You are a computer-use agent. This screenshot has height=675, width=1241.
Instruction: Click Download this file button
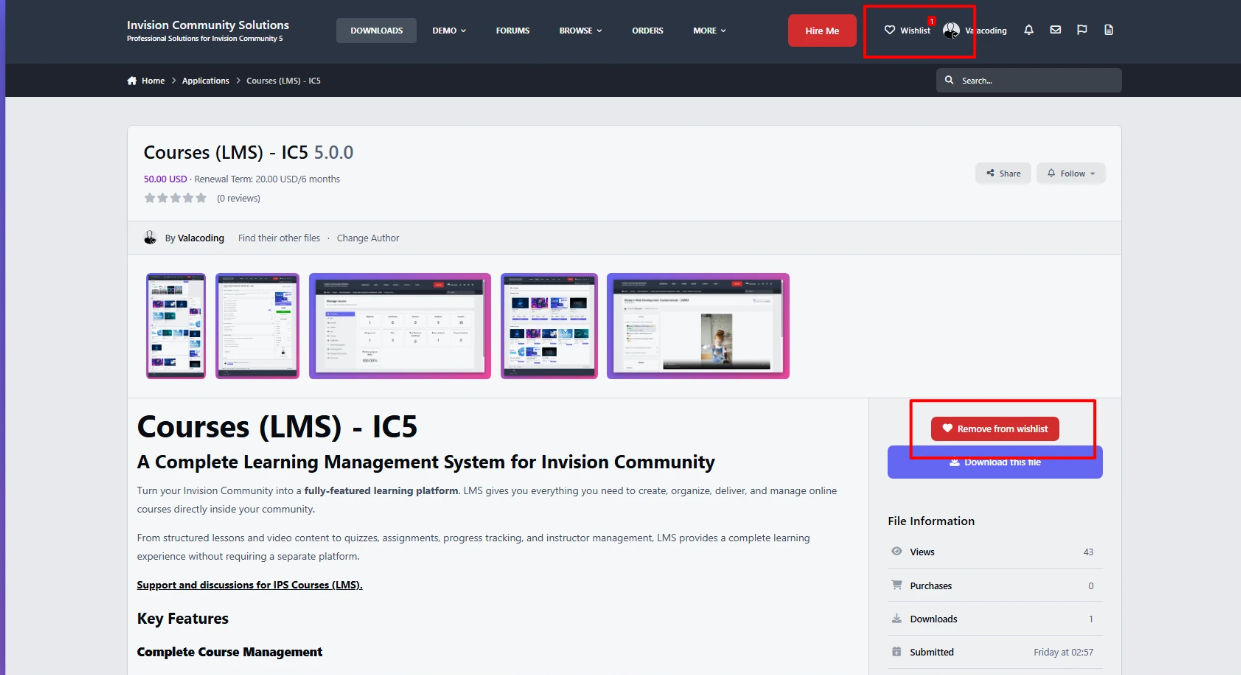point(995,462)
